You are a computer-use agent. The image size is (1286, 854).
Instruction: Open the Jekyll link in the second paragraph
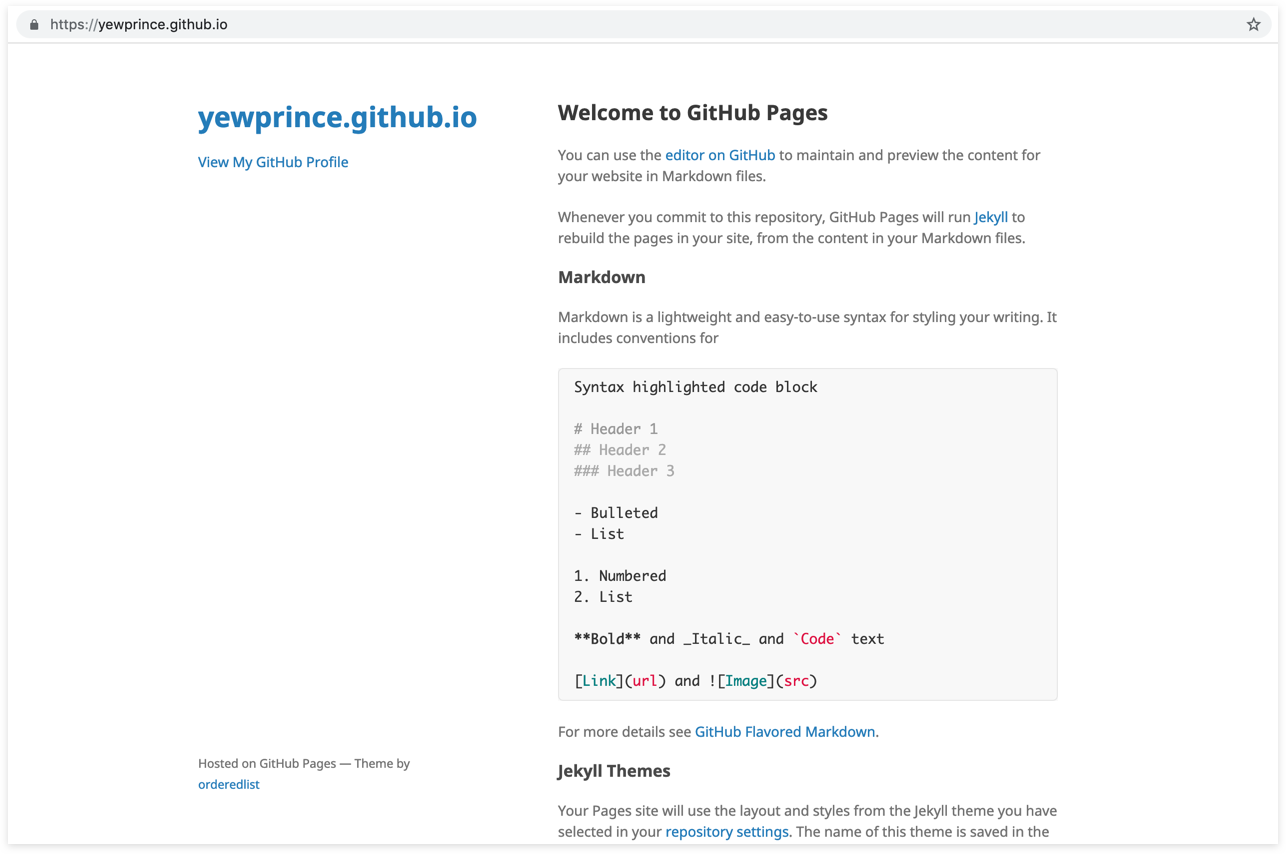pos(990,217)
